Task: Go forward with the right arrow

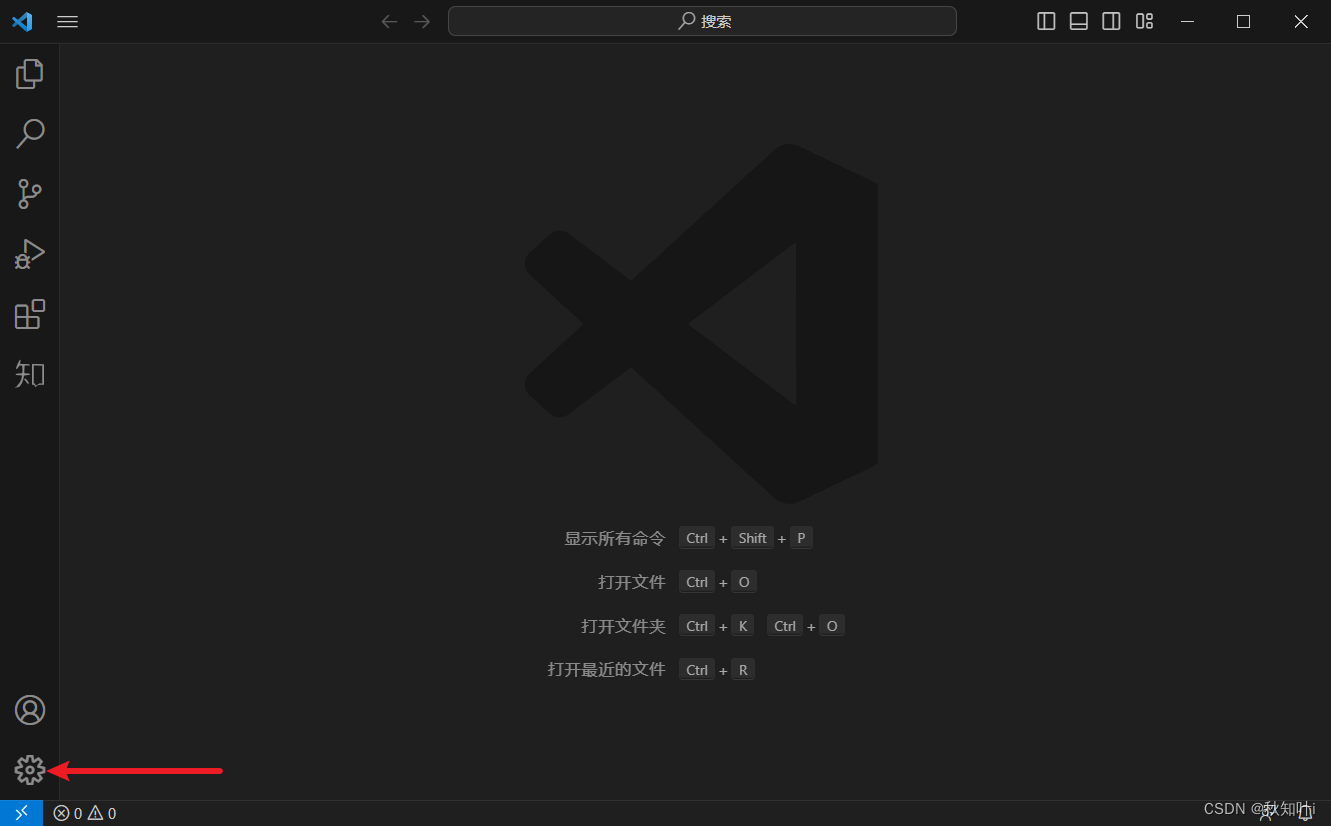Action: point(422,21)
